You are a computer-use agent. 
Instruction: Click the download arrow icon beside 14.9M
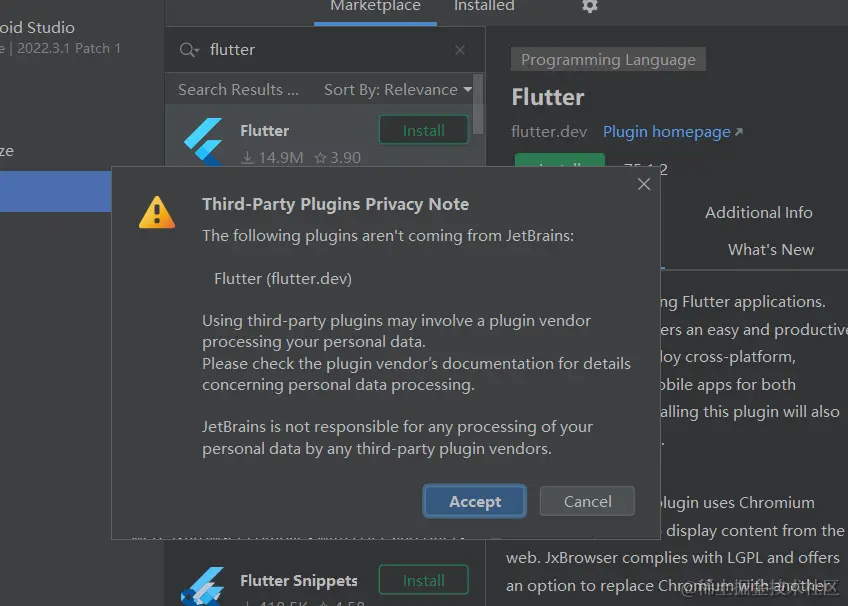tap(250, 158)
